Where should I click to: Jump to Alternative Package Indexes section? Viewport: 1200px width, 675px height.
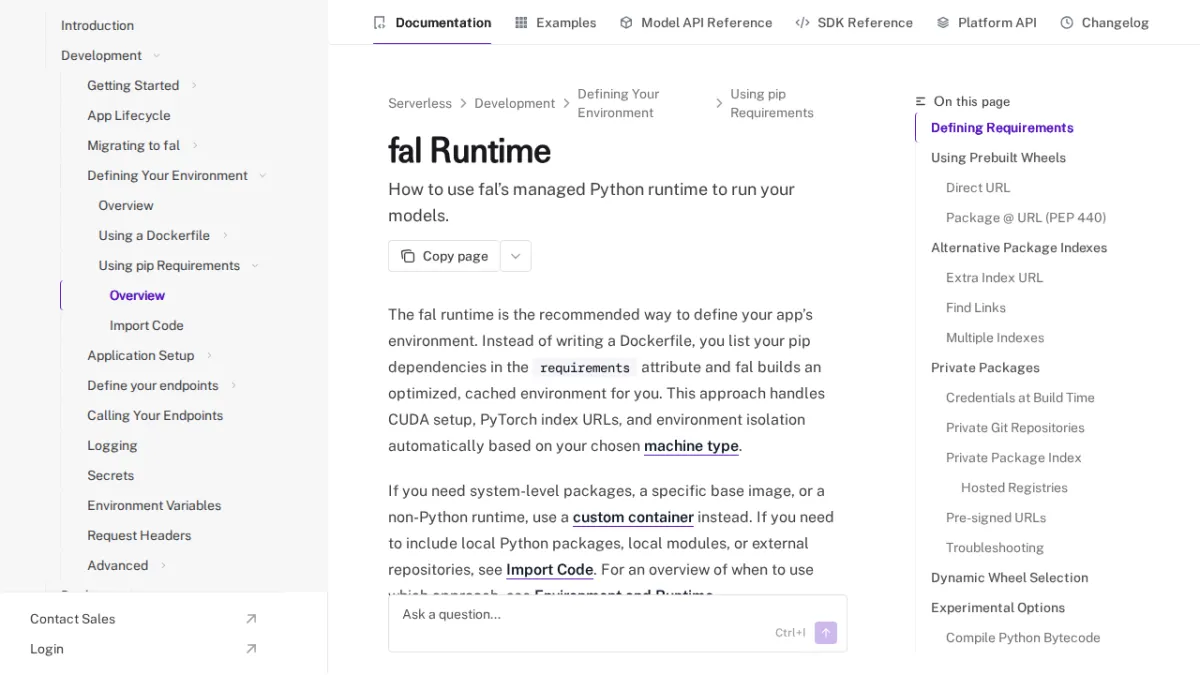tap(1019, 248)
